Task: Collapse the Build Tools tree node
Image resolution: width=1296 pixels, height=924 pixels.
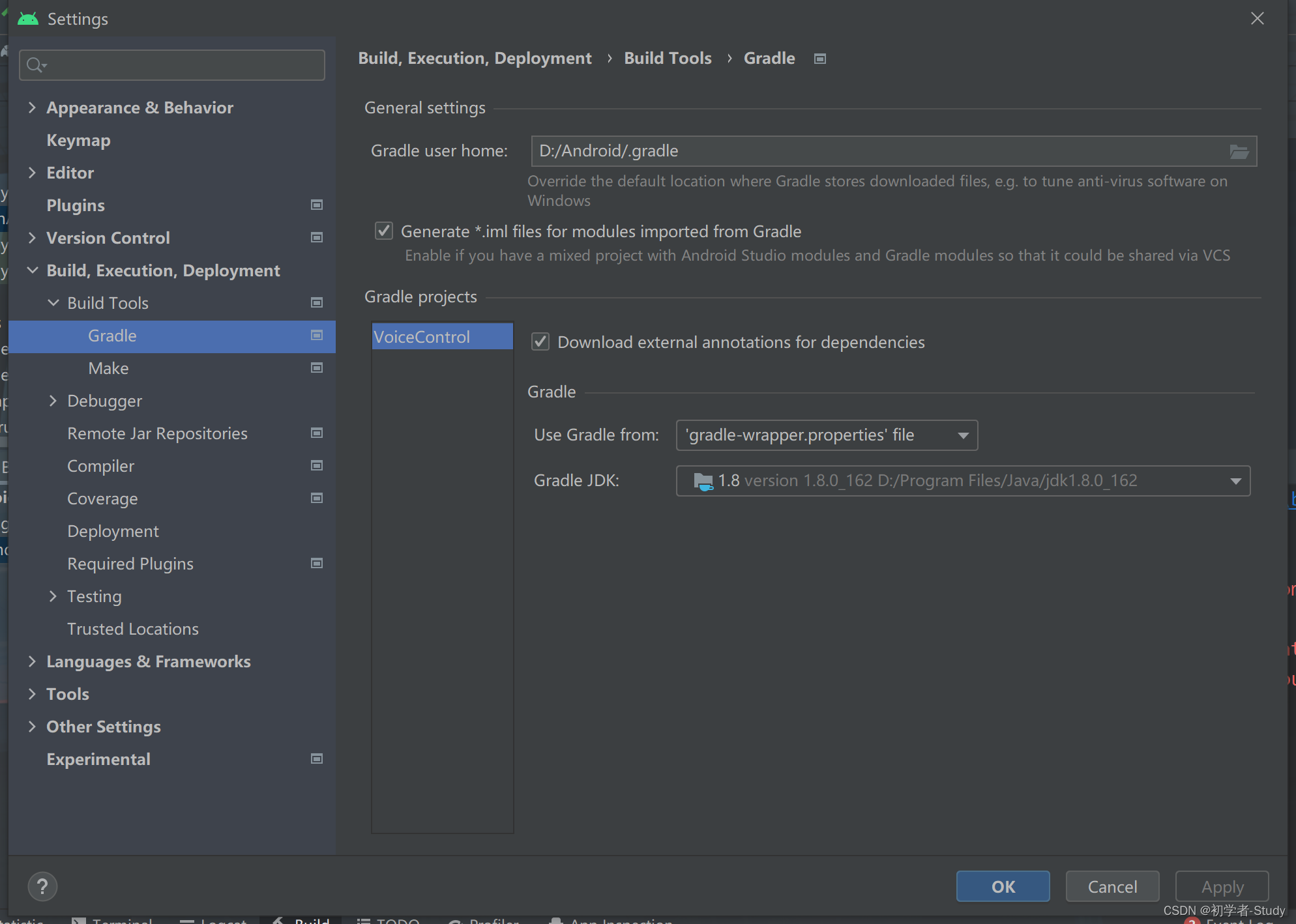Action: (53, 303)
